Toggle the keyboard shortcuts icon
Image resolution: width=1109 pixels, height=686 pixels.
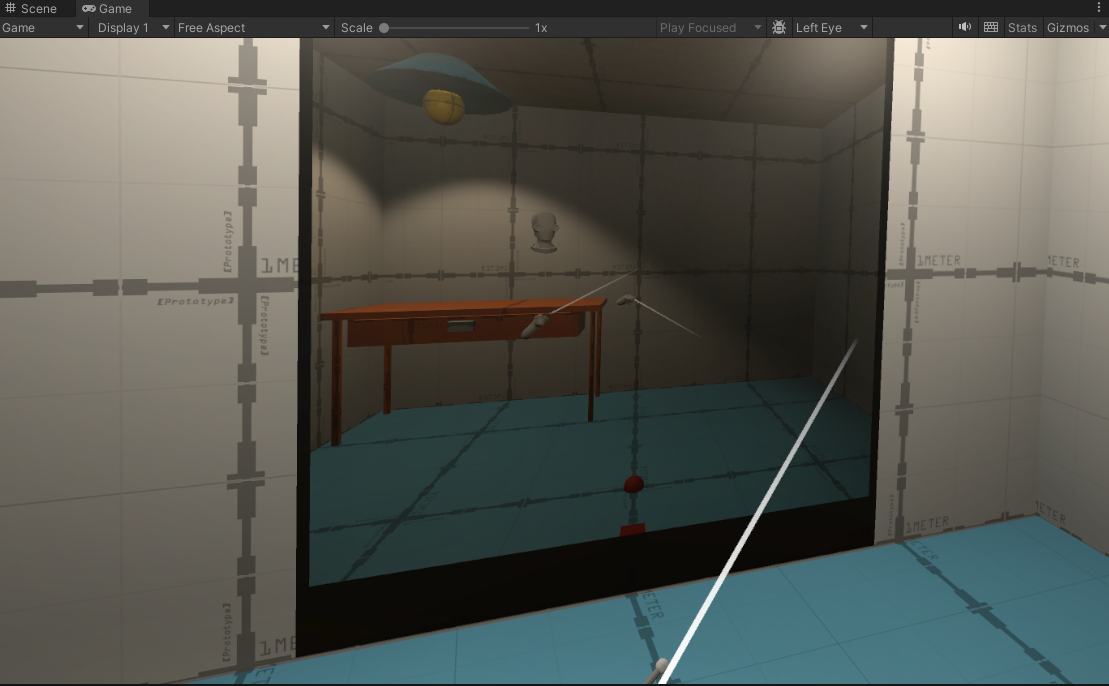(x=991, y=28)
